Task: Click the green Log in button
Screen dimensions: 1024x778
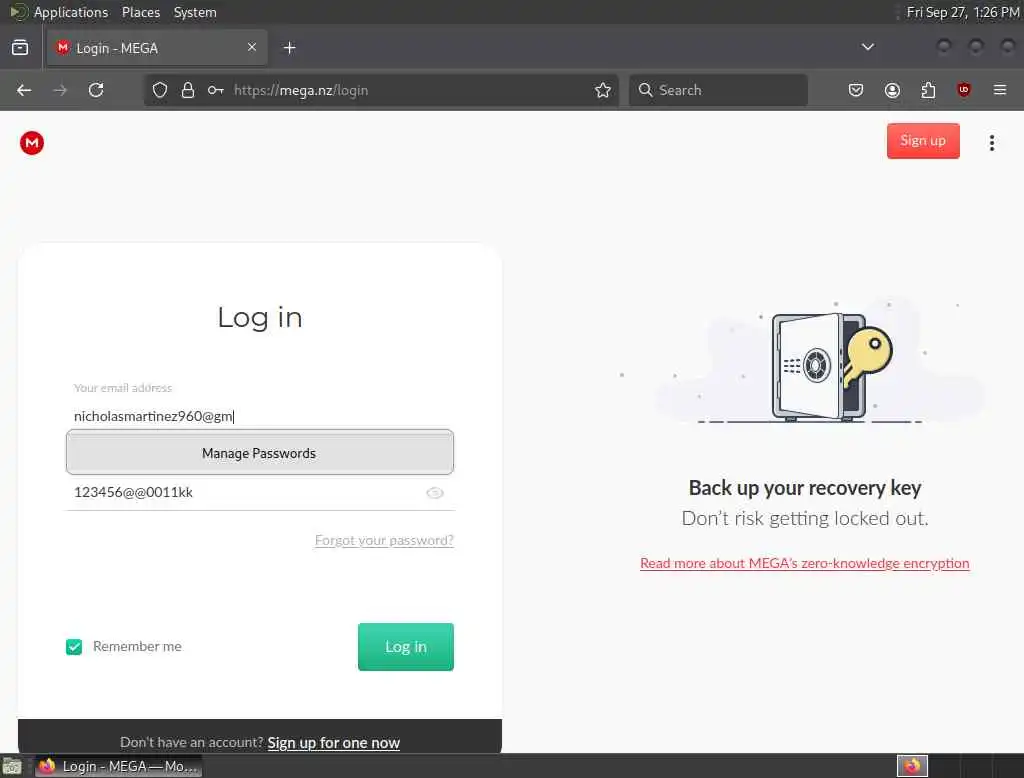Action: click(406, 647)
